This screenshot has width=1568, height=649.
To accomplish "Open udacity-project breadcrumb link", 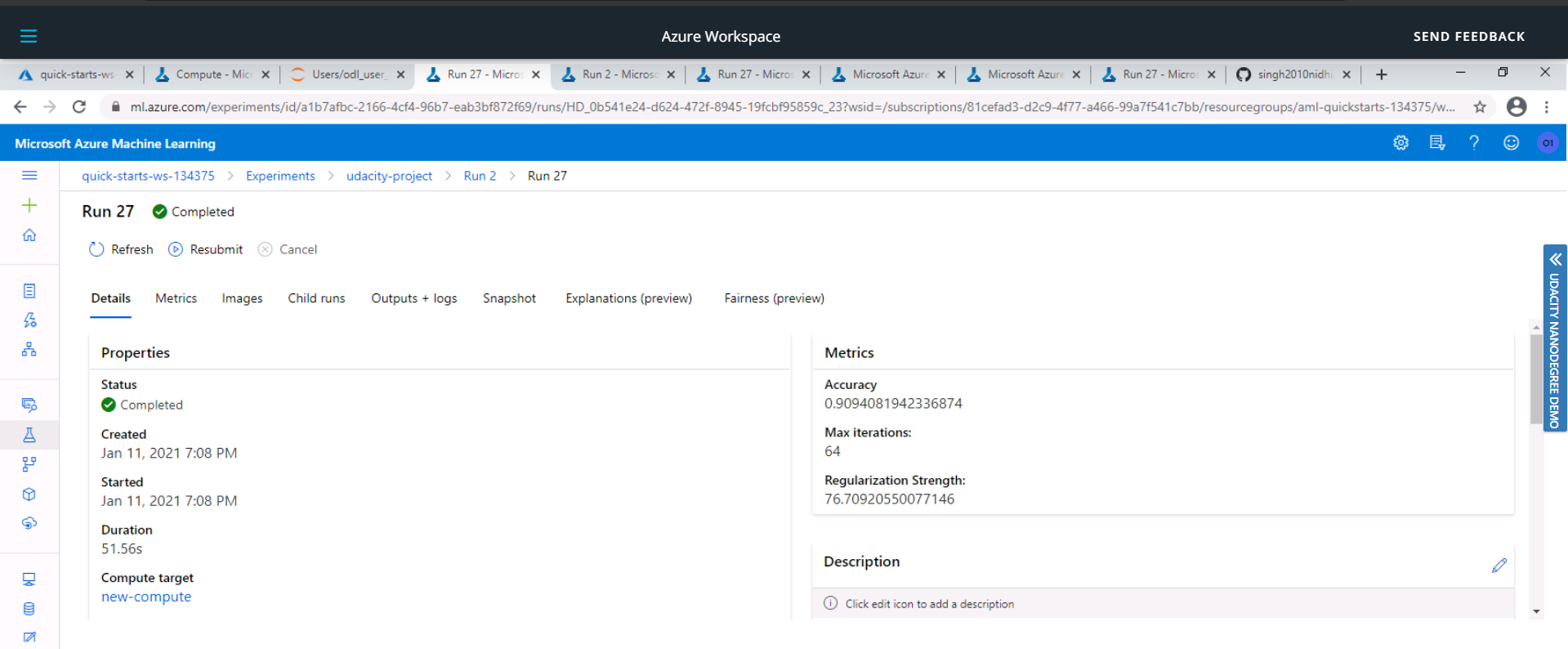I will tap(389, 176).
